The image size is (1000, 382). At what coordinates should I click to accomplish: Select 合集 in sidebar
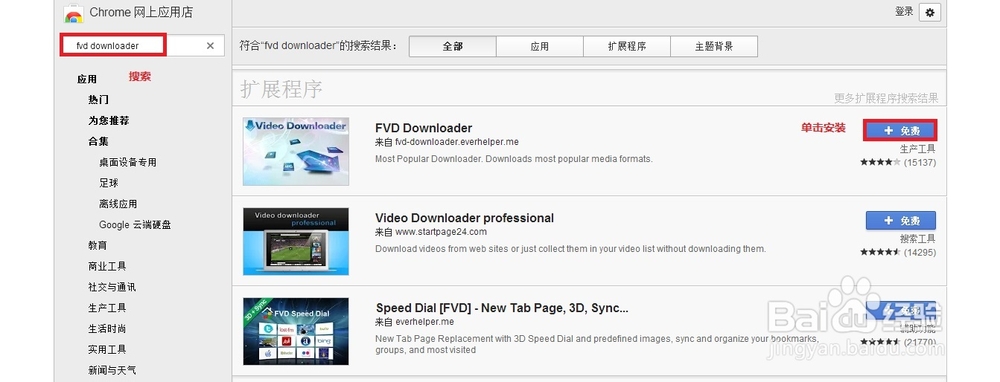tap(98, 142)
